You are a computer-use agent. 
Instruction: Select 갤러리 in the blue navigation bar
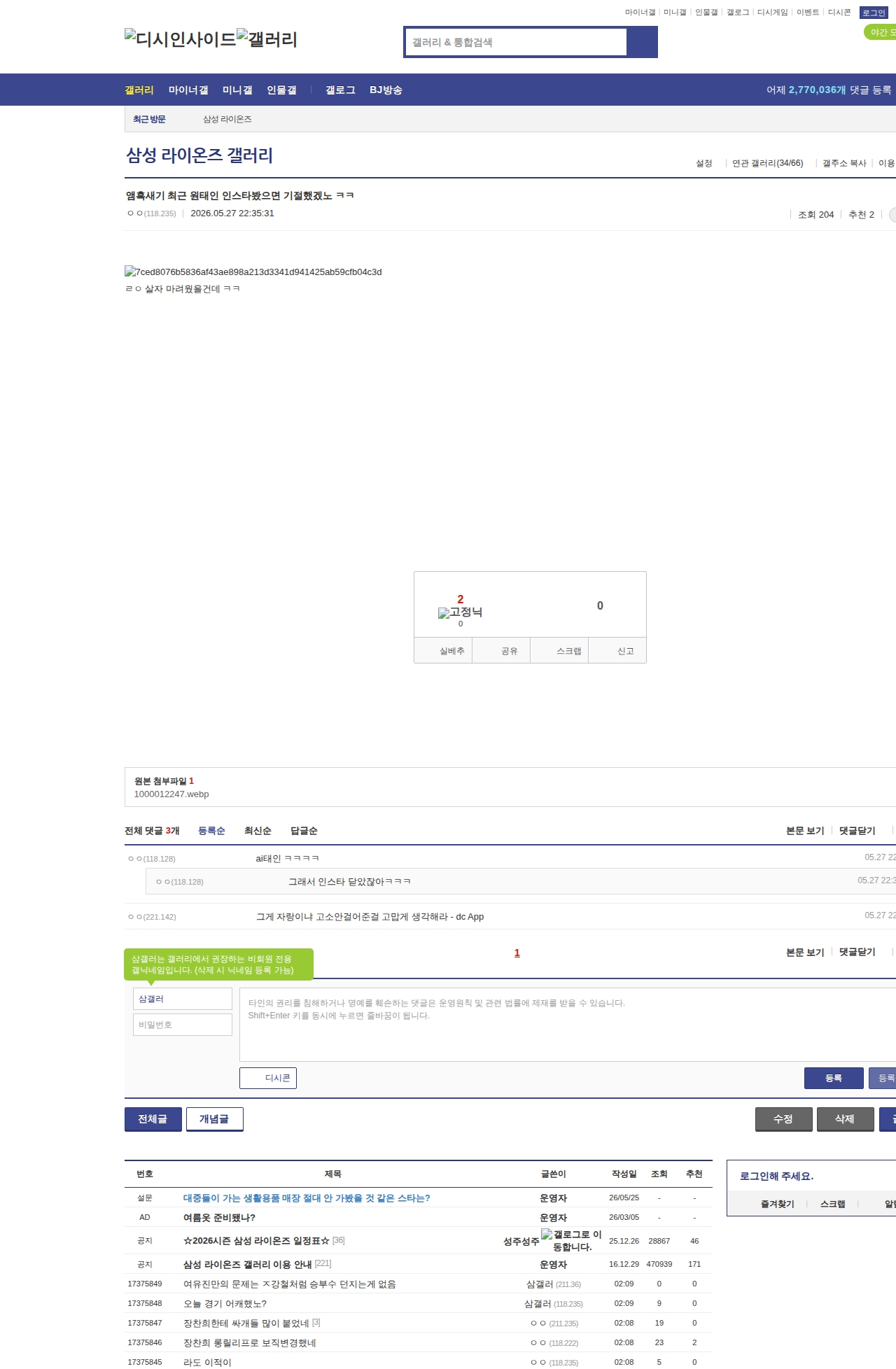(x=139, y=90)
